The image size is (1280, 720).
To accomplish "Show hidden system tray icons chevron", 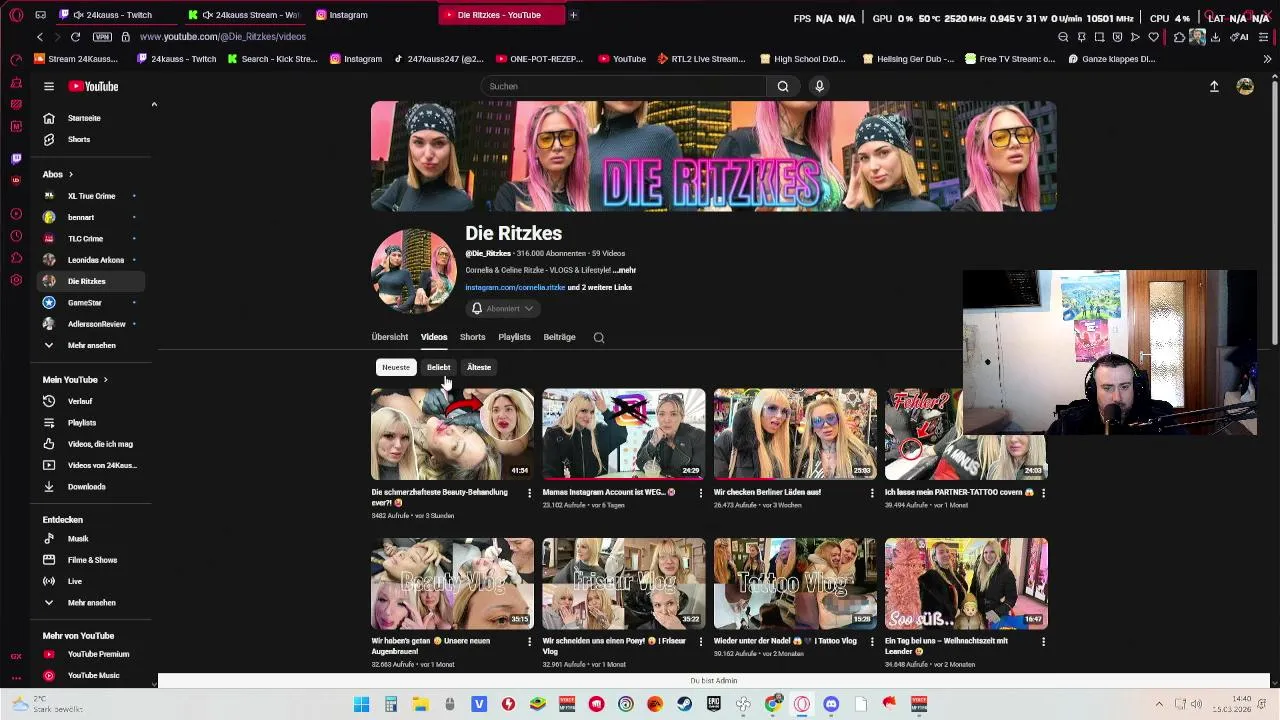I will (1159, 704).
